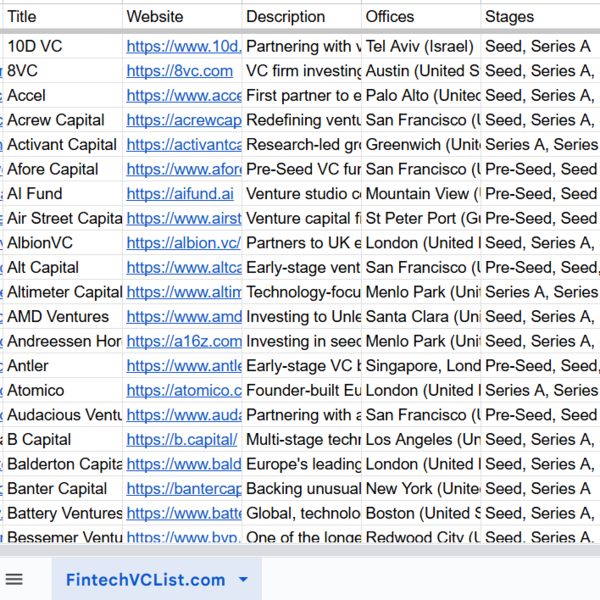
Task: Select the Stages header cell
Action: 540,16
